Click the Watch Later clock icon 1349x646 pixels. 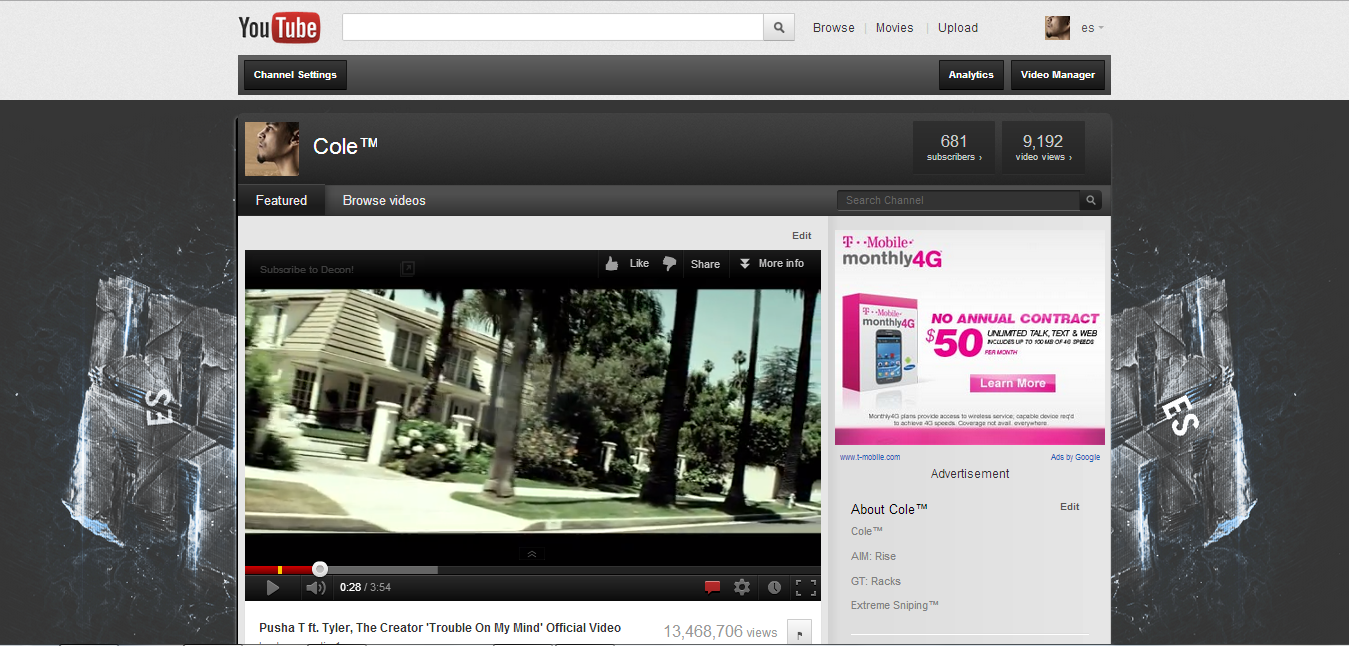pos(774,588)
